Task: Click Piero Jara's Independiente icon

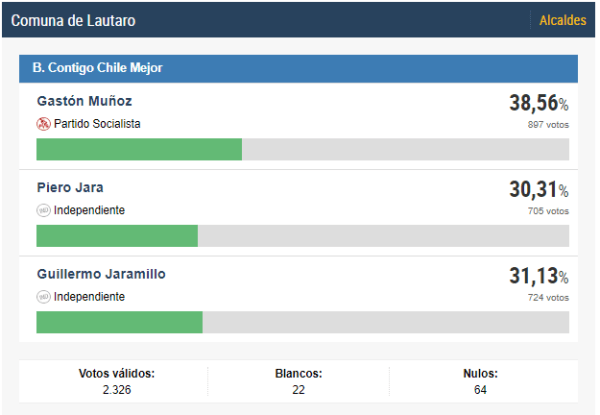Action: (43, 210)
